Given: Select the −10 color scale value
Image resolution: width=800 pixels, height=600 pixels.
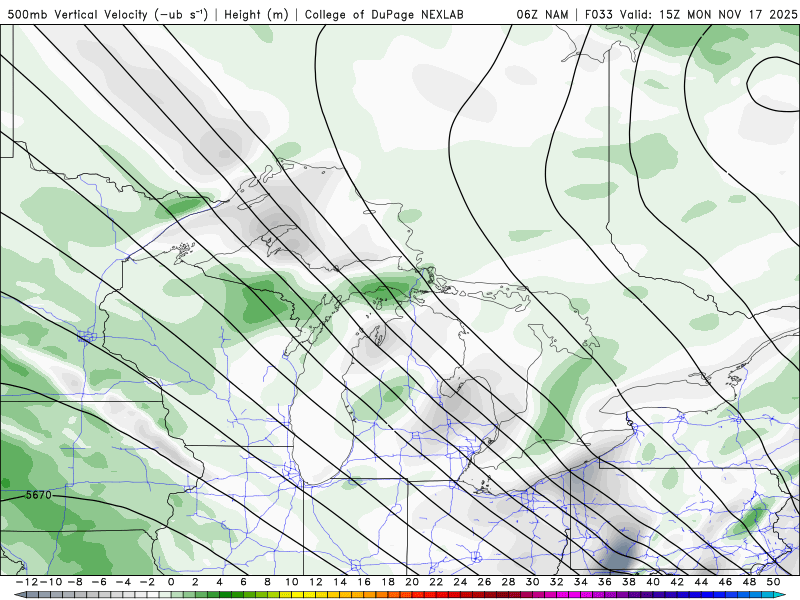Looking at the screenshot, I should click(50, 582).
